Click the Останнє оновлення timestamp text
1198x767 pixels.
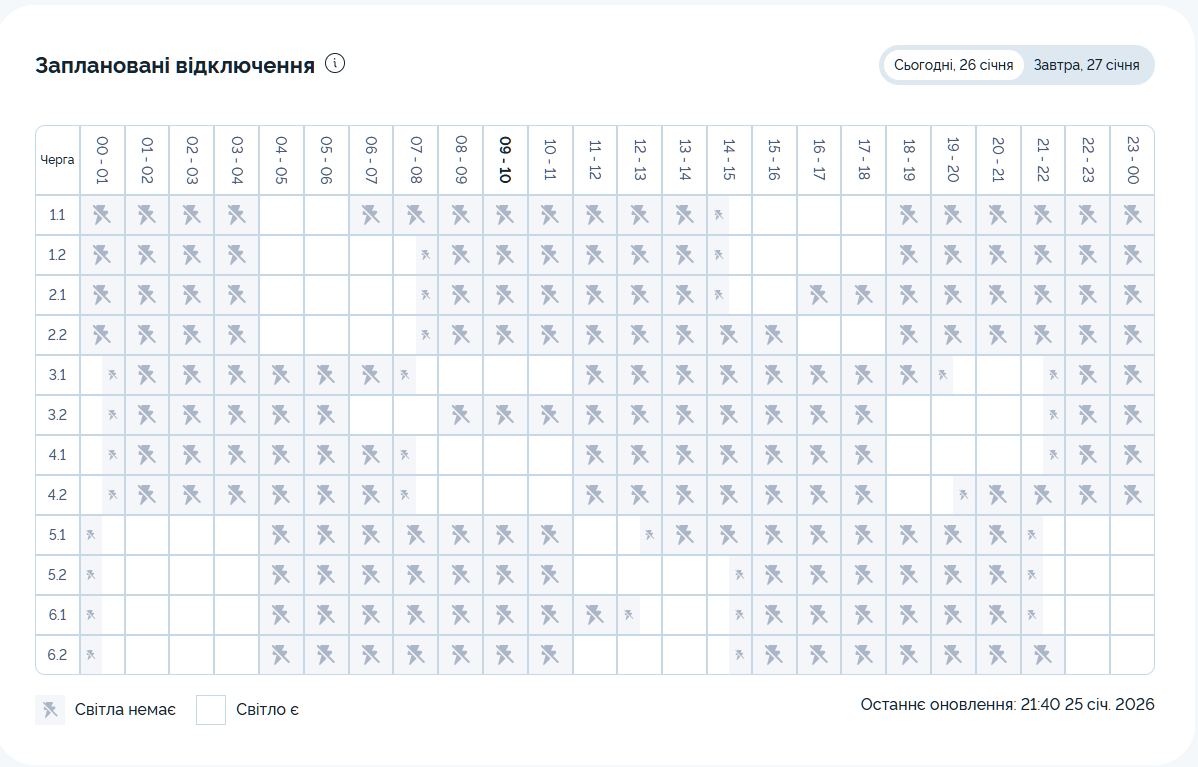tap(1007, 705)
